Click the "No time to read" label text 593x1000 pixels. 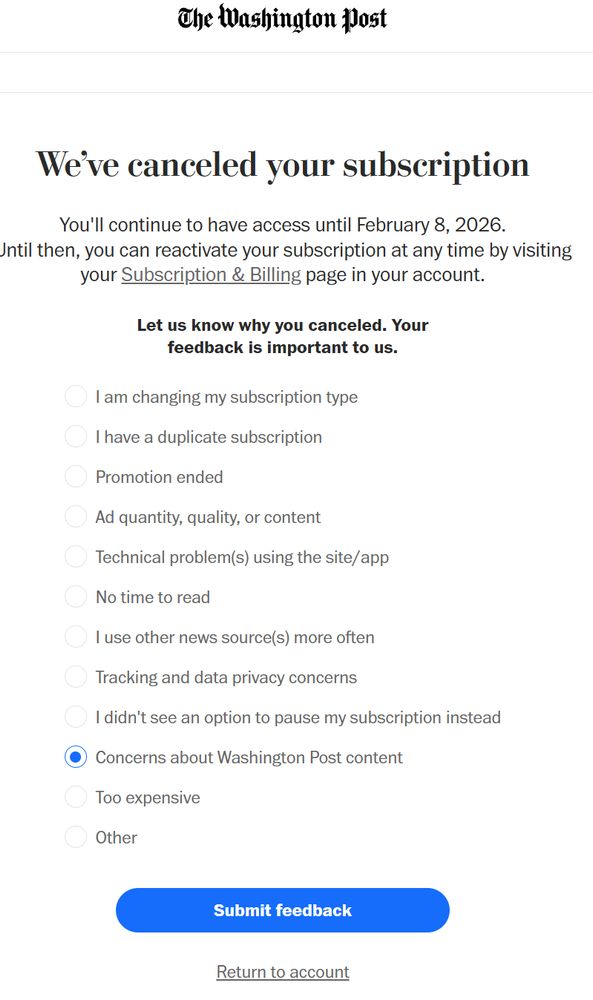(x=152, y=598)
